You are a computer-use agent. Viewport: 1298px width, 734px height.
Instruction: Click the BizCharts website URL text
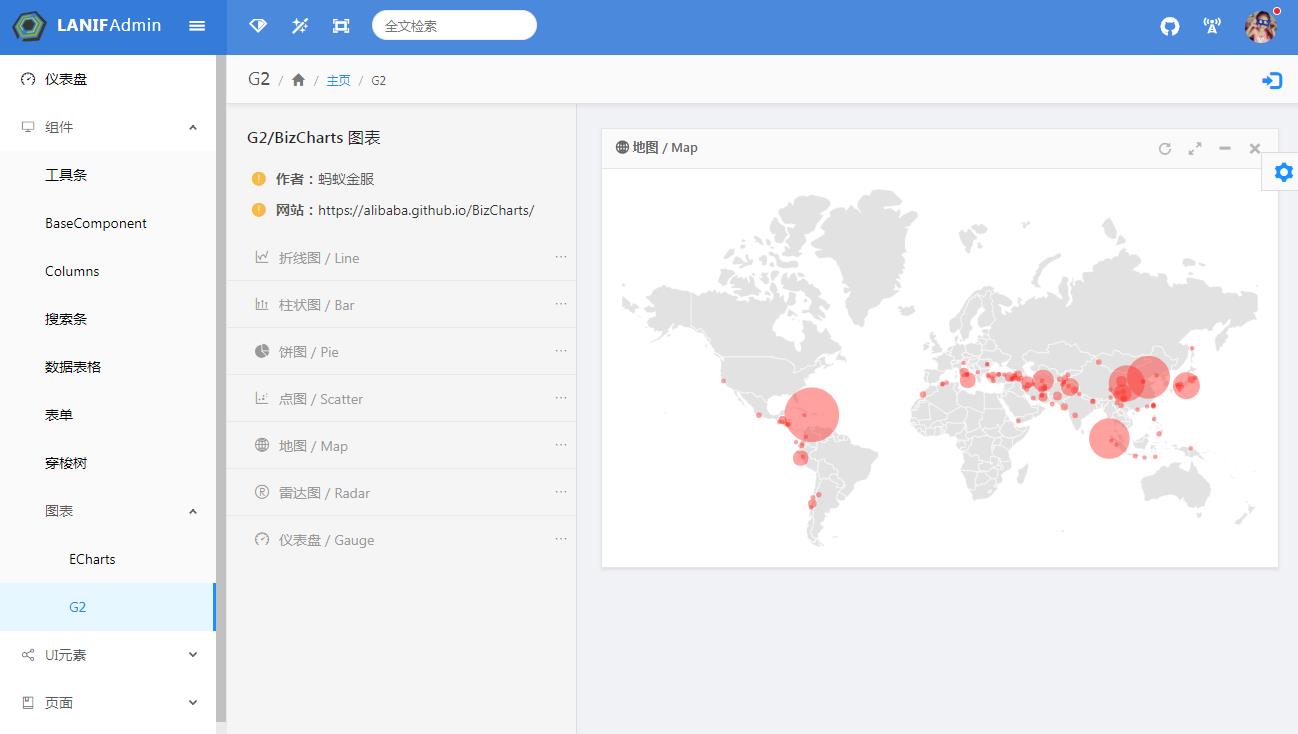point(426,210)
